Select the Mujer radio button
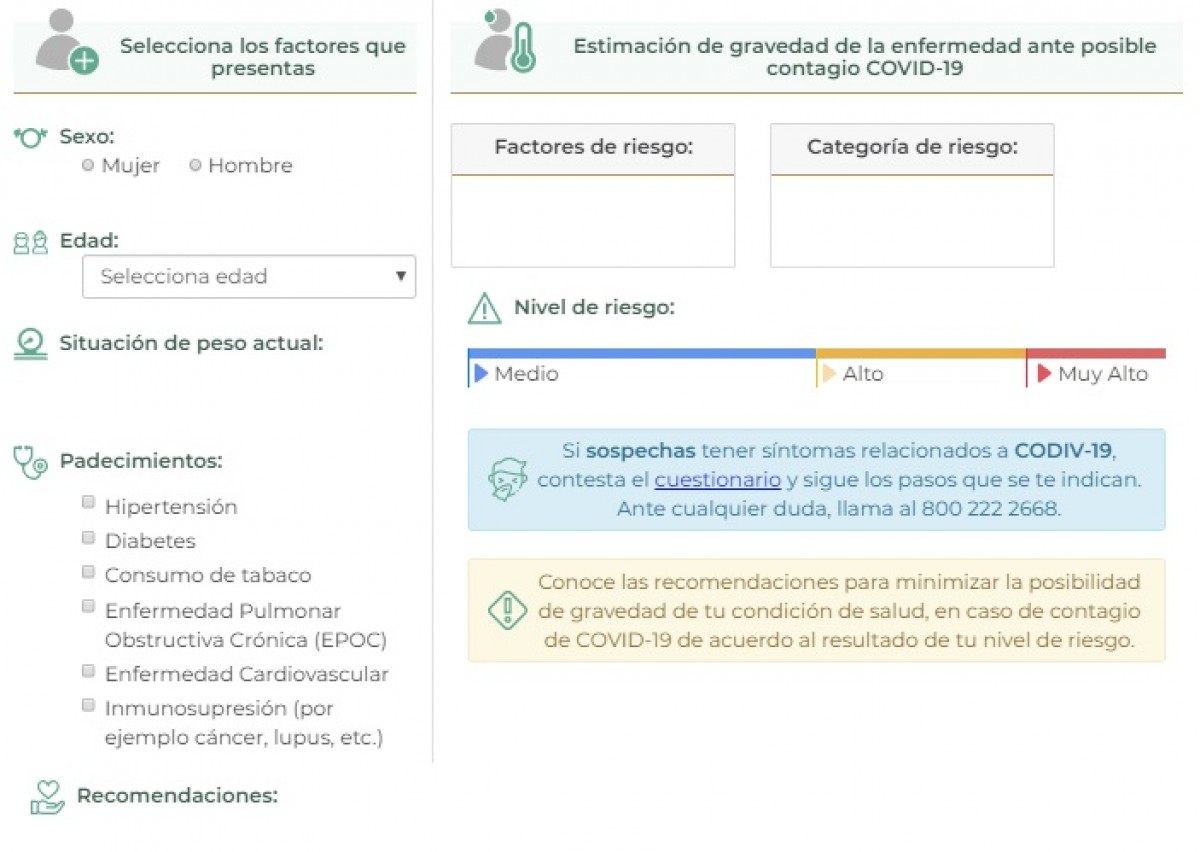 click(88, 166)
